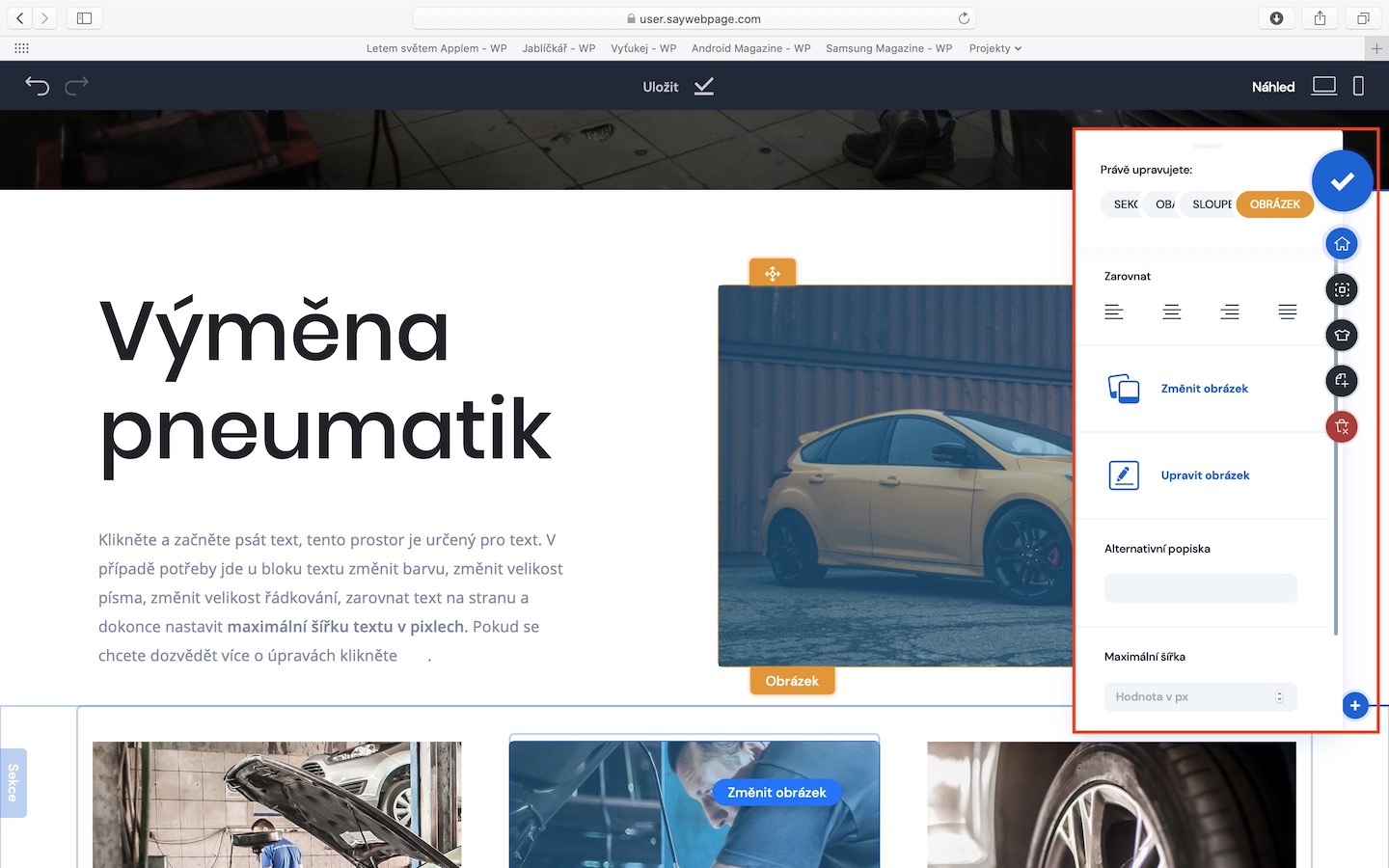Confirm edits with the blue checkmark button

coord(1342,180)
